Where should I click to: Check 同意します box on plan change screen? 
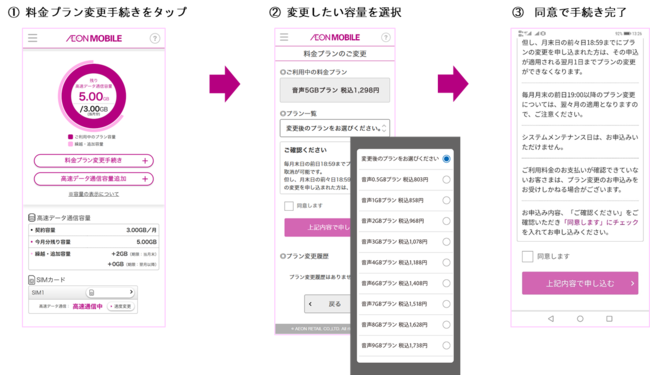coord(289,206)
